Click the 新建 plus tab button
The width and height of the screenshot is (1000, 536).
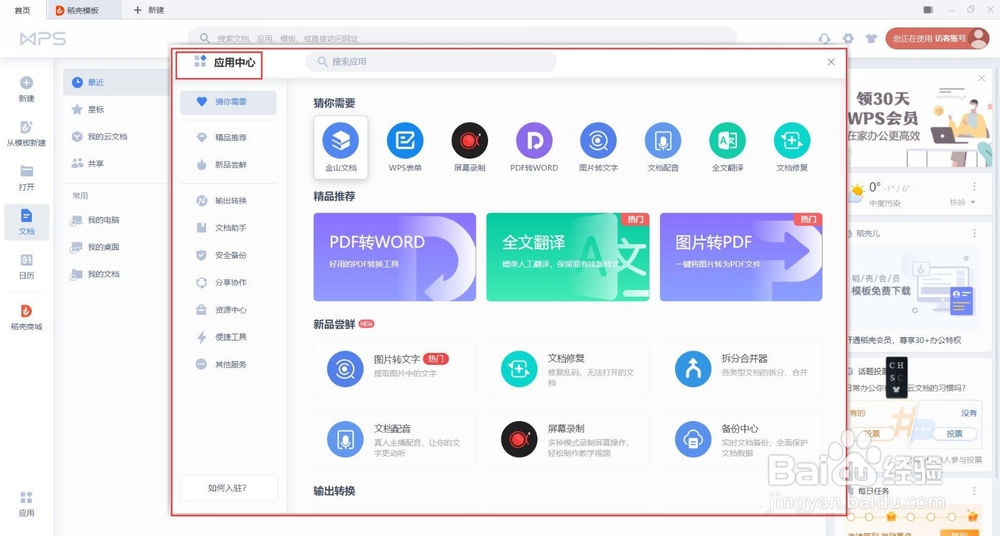149,10
